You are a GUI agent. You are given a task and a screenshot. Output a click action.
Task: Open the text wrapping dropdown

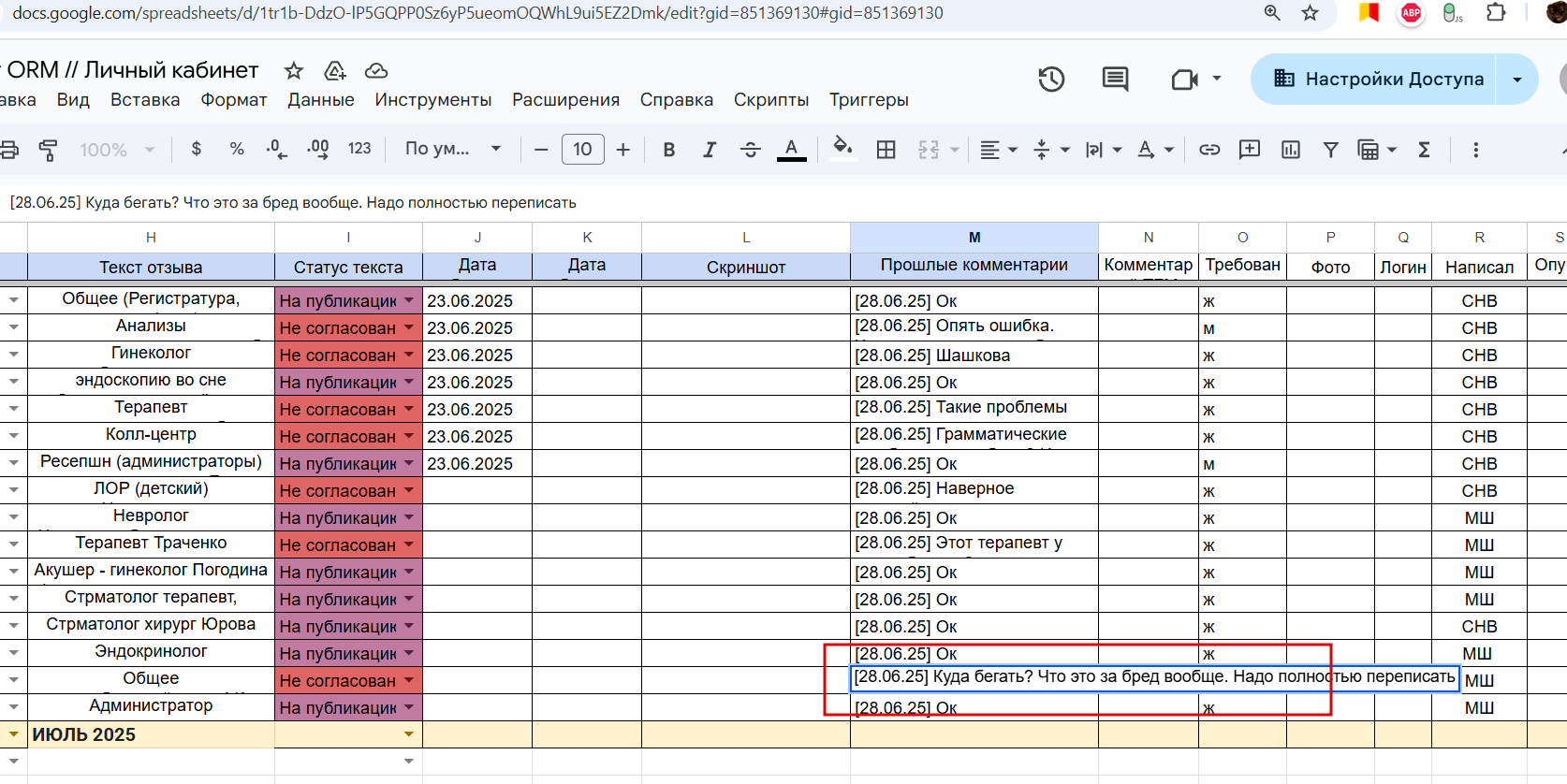coord(1103,150)
